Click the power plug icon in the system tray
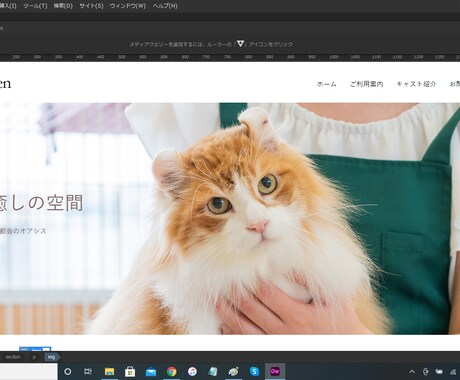The height and width of the screenshot is (380, 460). click(x=426, y=371)
